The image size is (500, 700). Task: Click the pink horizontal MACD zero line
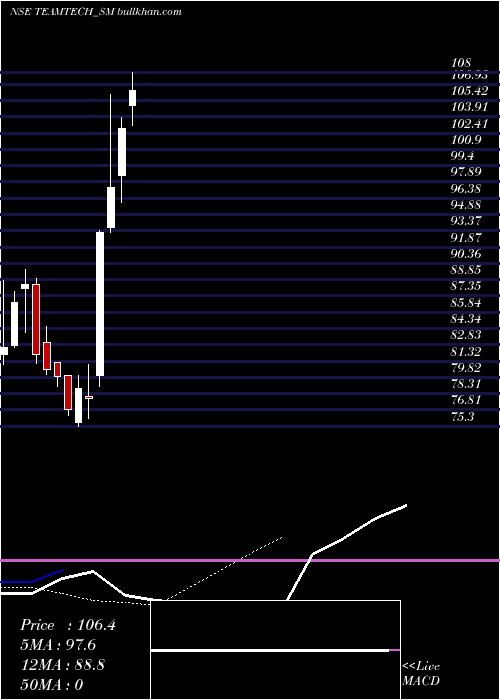pos(250,560)
